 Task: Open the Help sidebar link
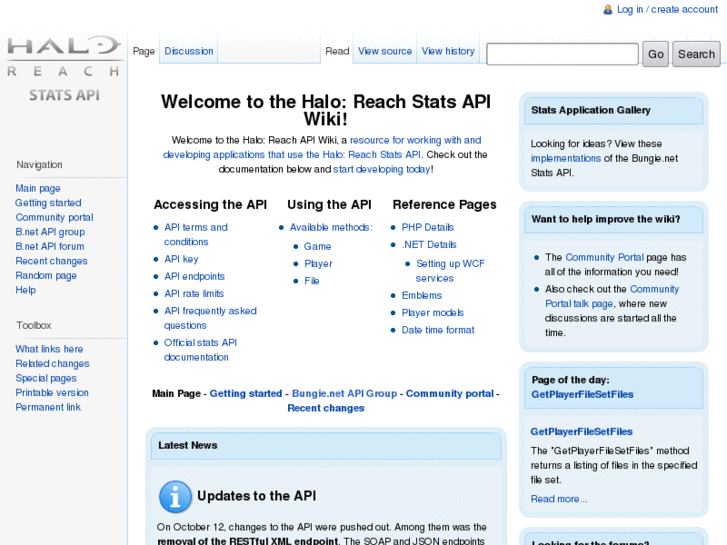coord(26,290)
